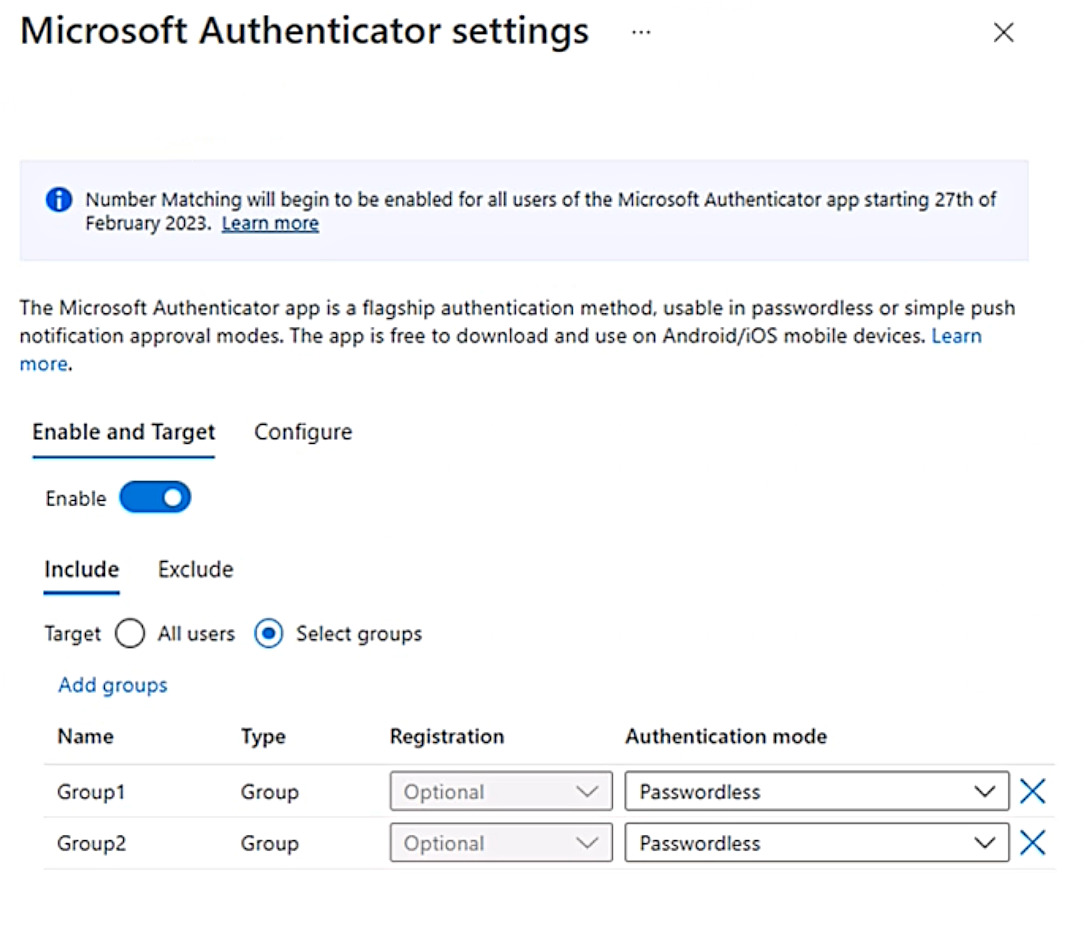1086x926 pixels.
Task: Open Group1 Authentication mode dropdown
Action: pyautogui.click(x=816, y=792)
